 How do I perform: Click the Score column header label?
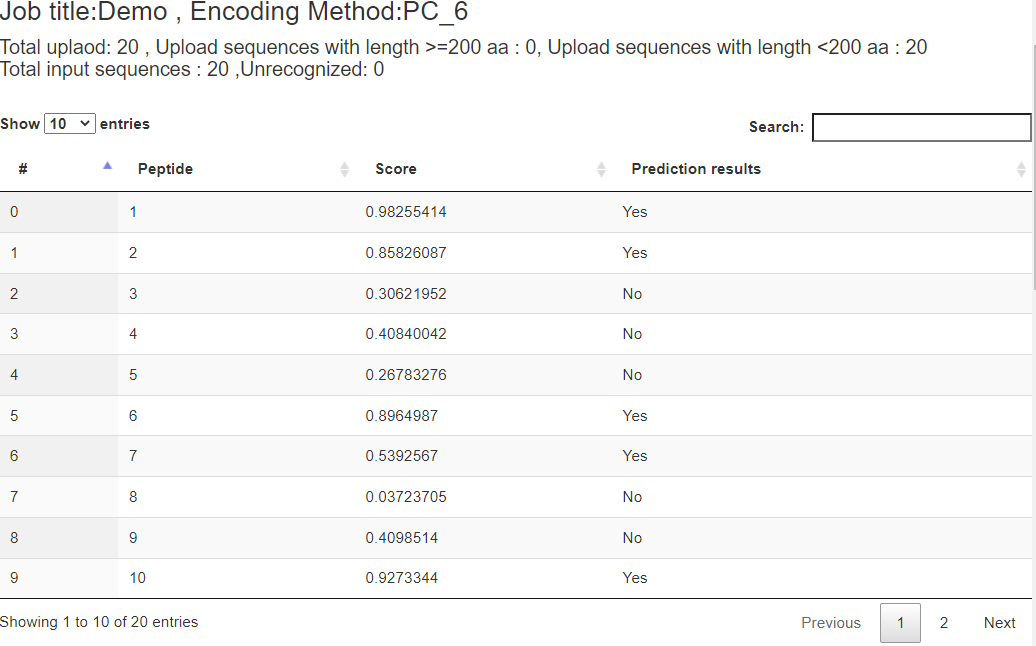(396, 169)
